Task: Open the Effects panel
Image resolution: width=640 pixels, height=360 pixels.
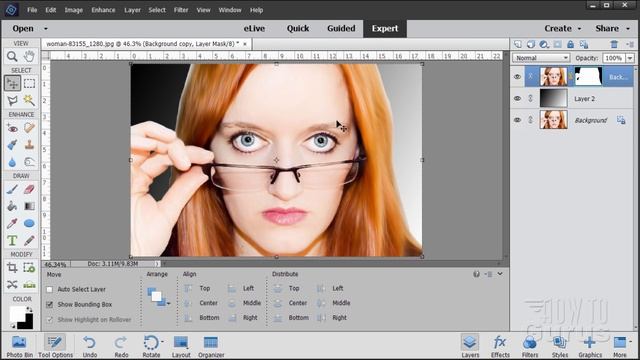Action: (500, 346)
